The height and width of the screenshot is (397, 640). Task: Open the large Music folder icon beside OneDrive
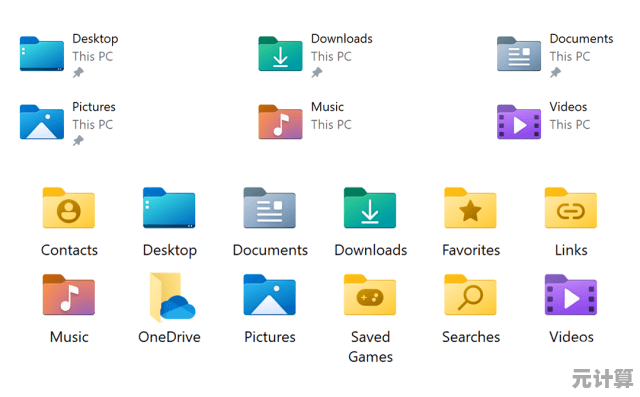pos(69,295)
